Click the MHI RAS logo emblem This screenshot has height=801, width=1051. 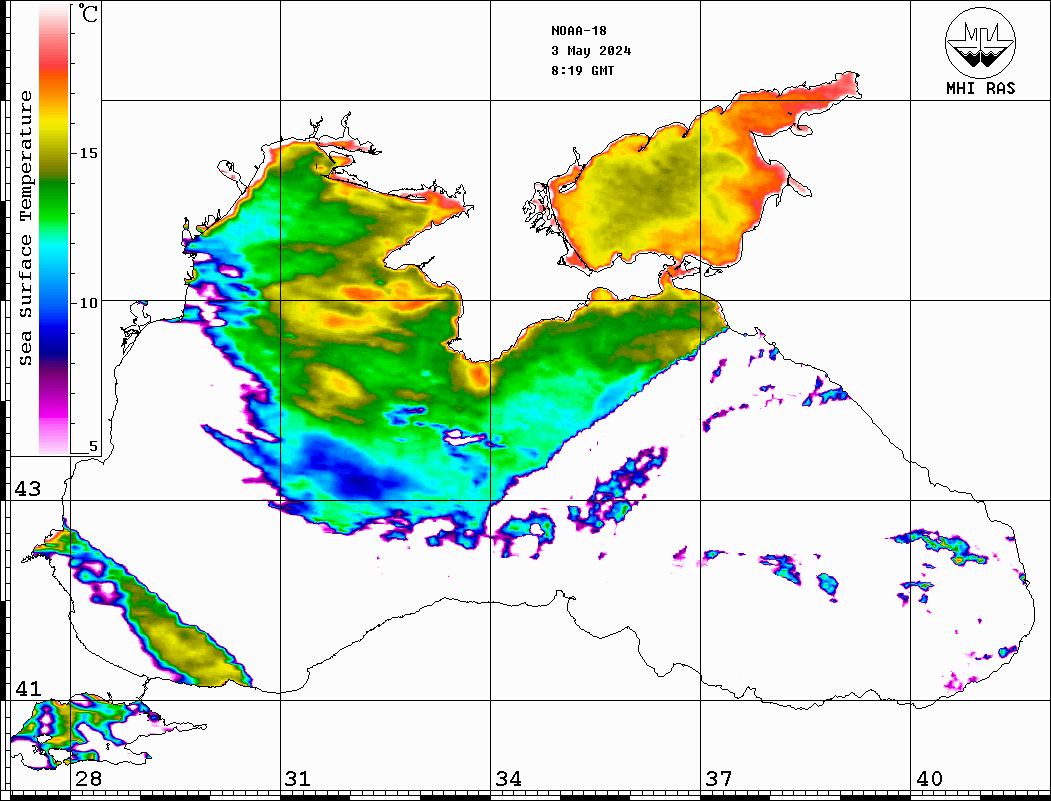click(980, 43)
